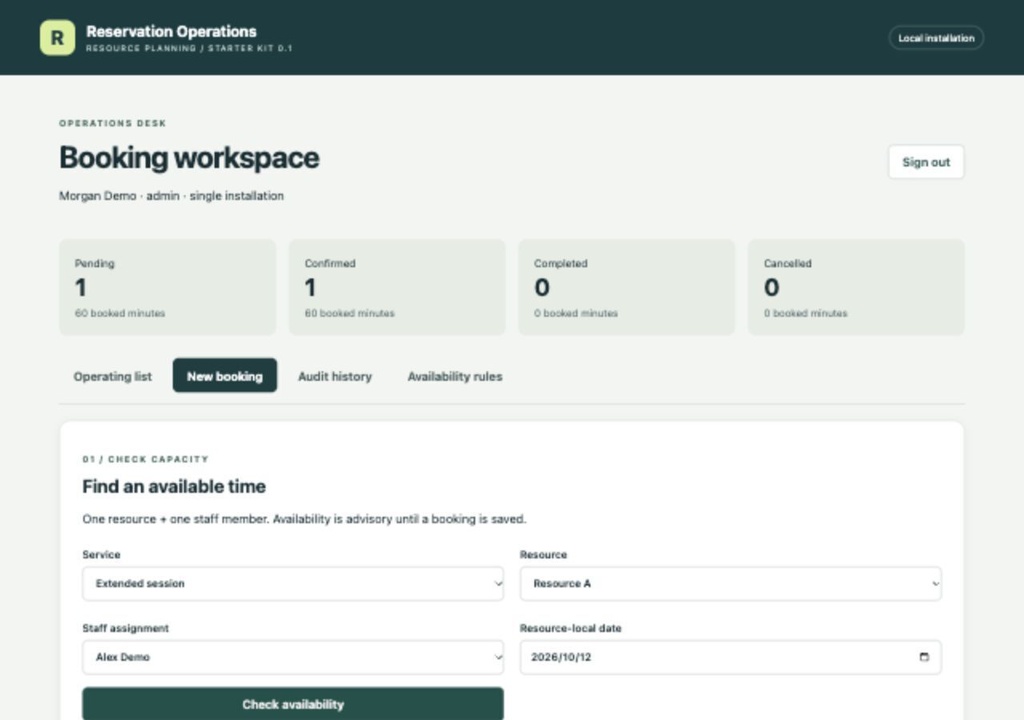Click the Sign out button

[925, 162]
